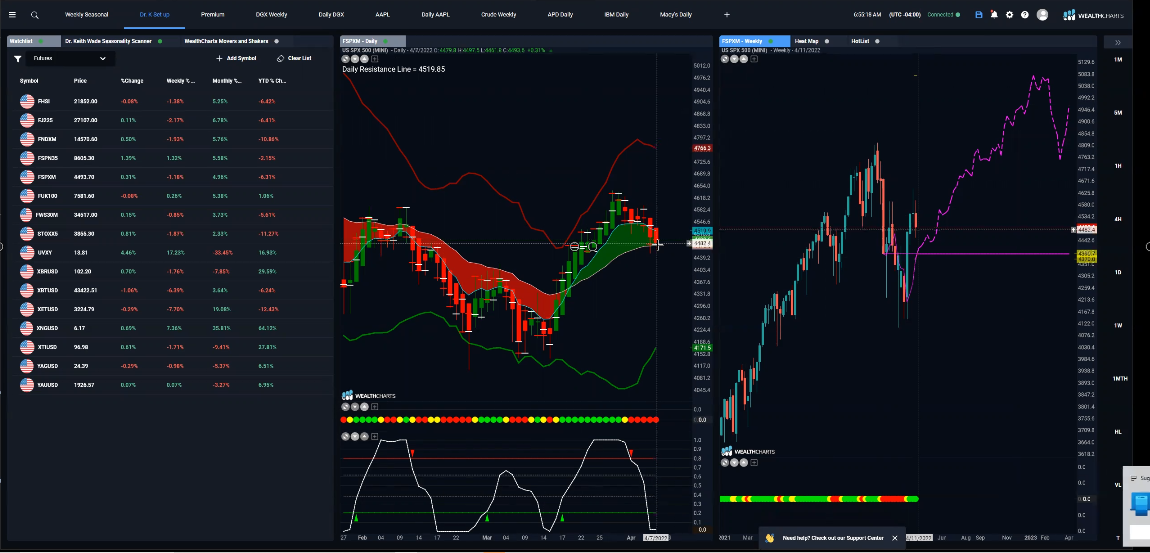Open the user profile avatar
The width and height of the screenshot is (1150, 553).
pyautogui.click(x=1042, y=15)
